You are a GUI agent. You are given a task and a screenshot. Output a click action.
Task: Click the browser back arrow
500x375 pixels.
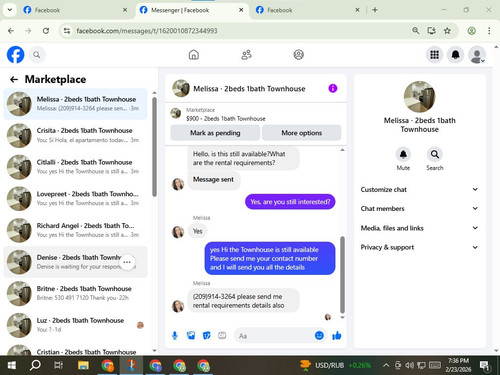(11, 31)
